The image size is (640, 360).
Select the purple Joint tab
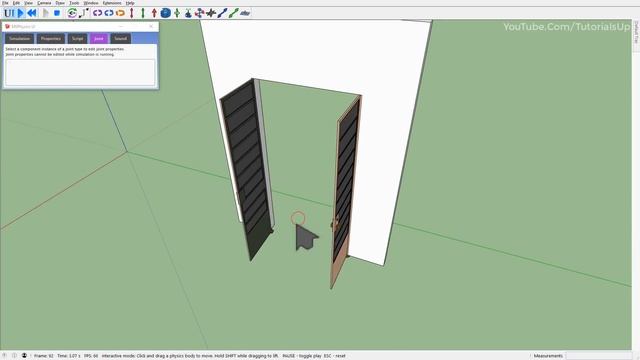tap(99, 38)
